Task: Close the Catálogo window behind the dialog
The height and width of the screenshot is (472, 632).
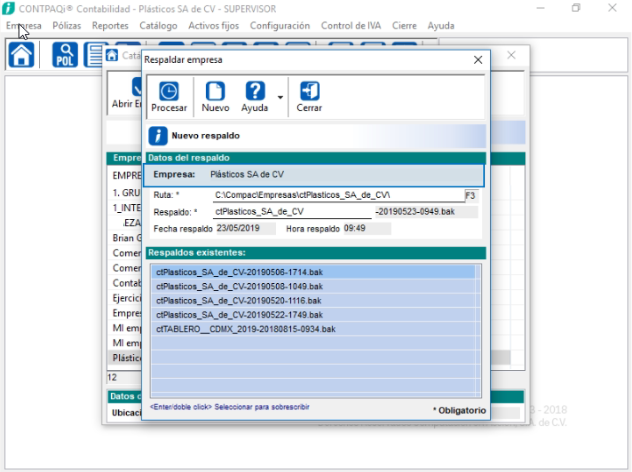Action: 511,55
